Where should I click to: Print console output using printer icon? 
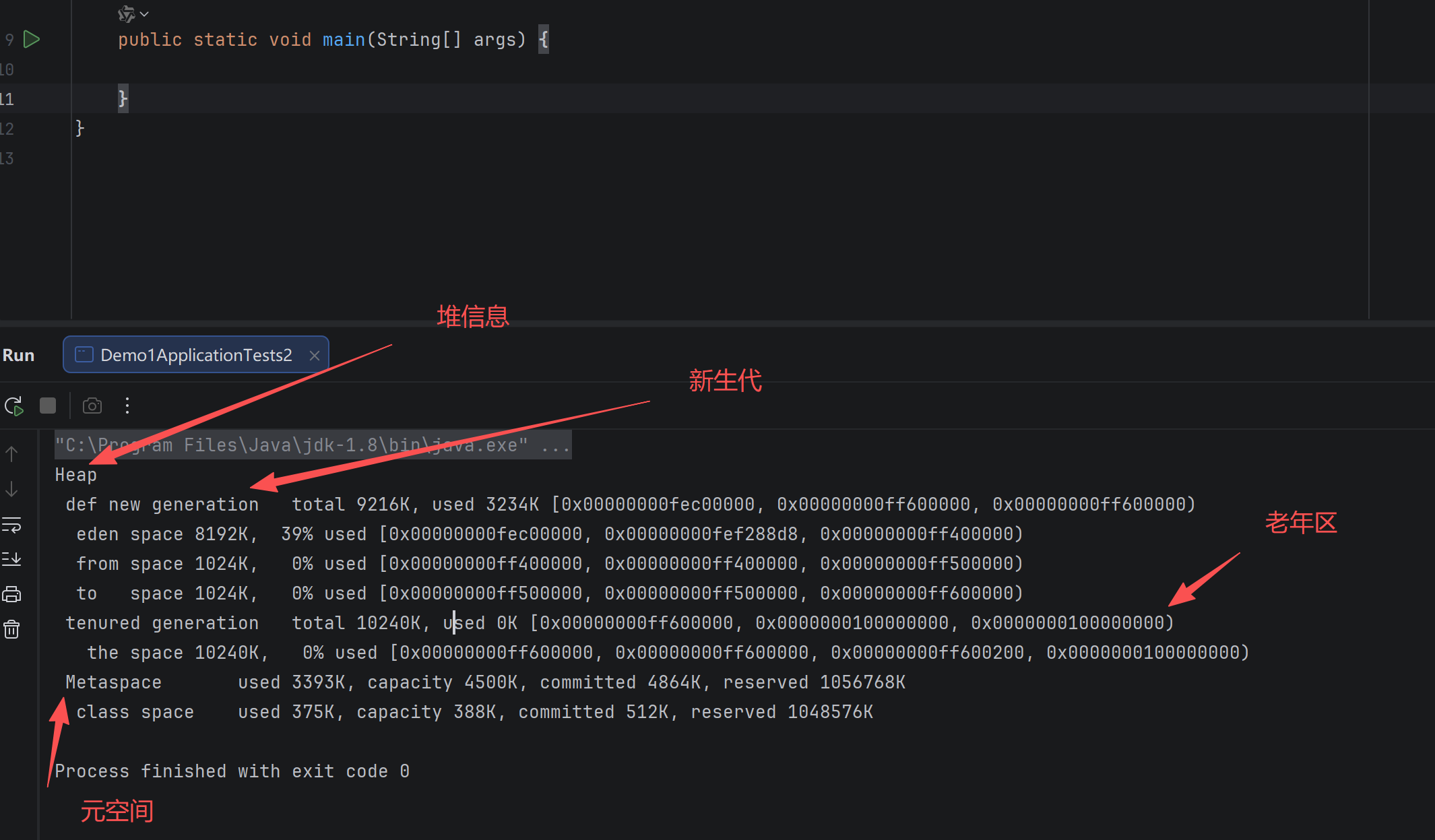(x=11, y=594)
